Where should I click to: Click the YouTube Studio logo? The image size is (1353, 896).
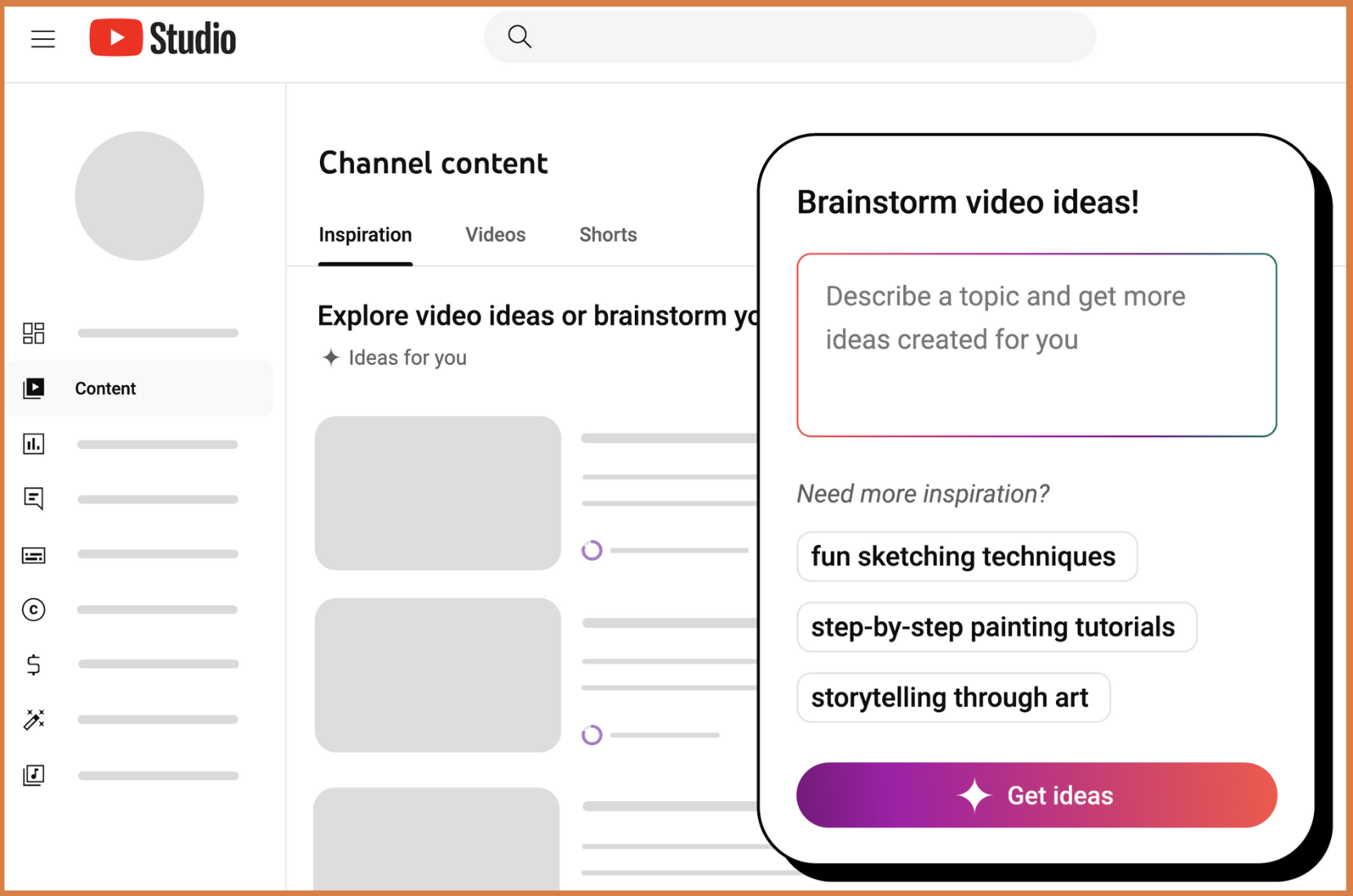[x=162, y=38]
